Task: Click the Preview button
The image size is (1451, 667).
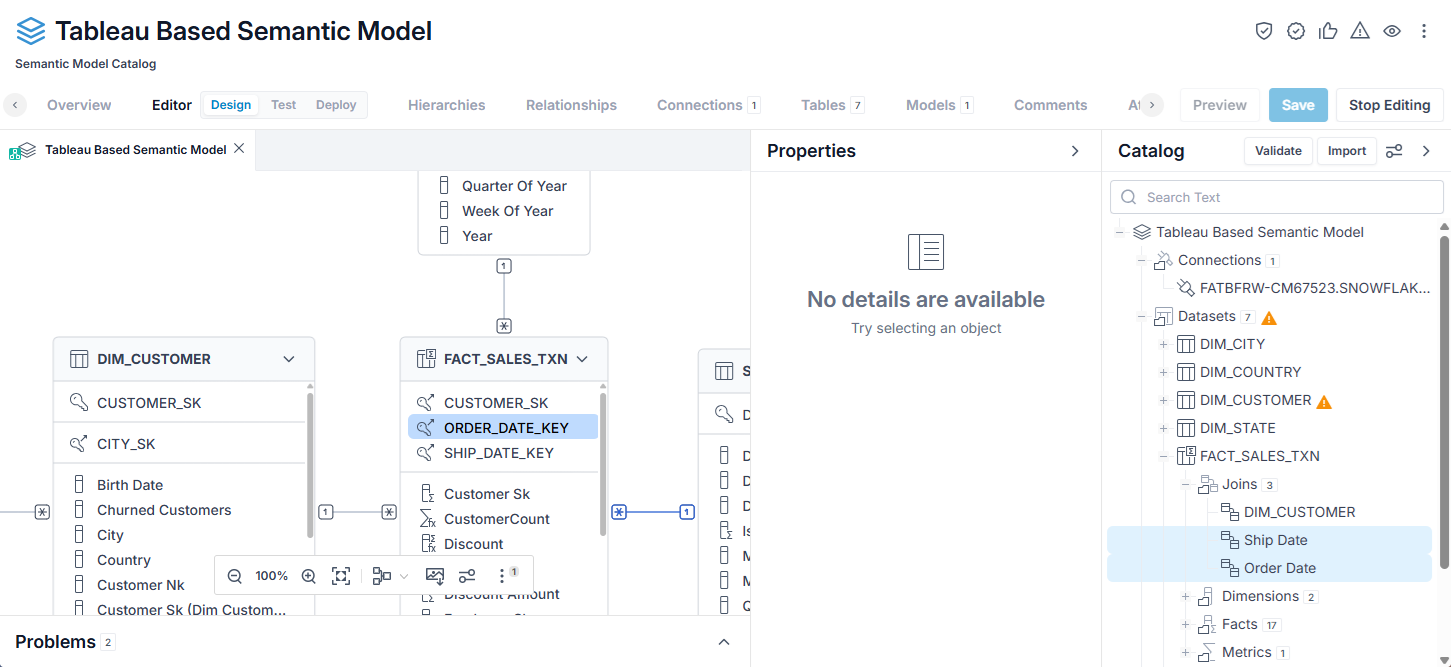Action: click(x=1220, y=105)
